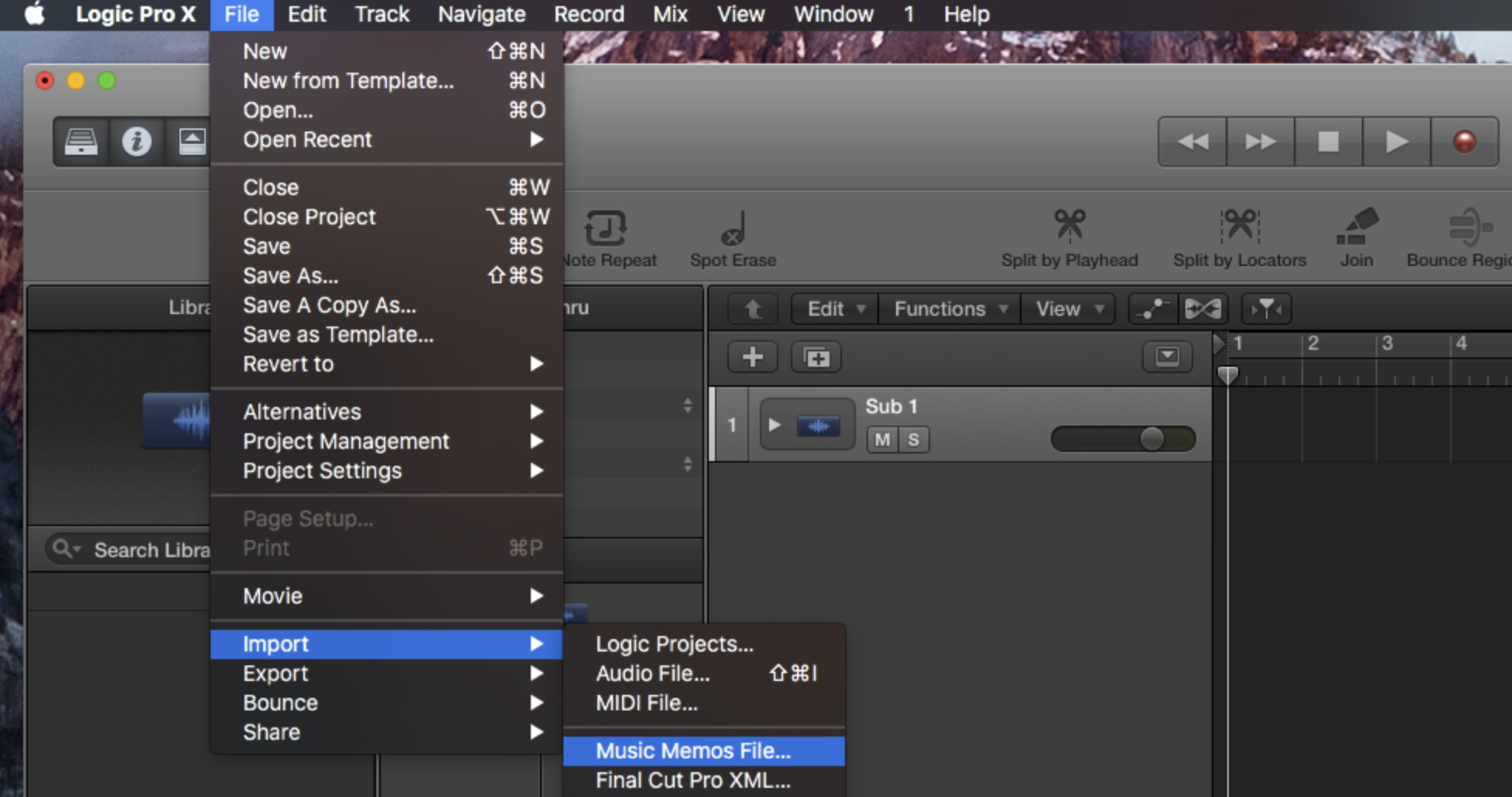Click the Join glue icon
The height and width of the screenshot is (797, 1512).
pos(1356,226)
